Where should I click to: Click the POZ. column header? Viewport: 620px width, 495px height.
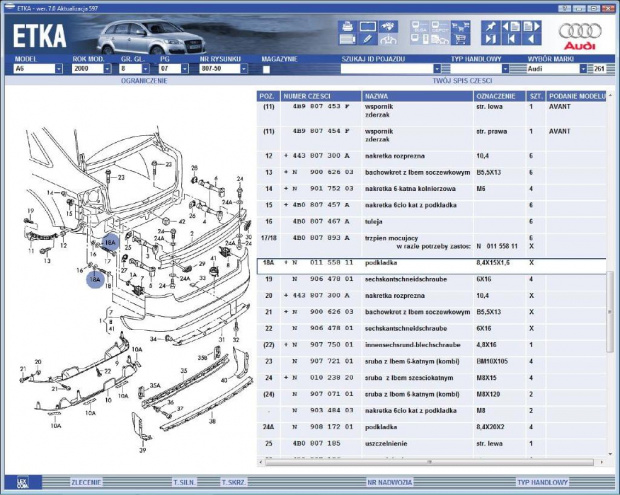point(268,96)
